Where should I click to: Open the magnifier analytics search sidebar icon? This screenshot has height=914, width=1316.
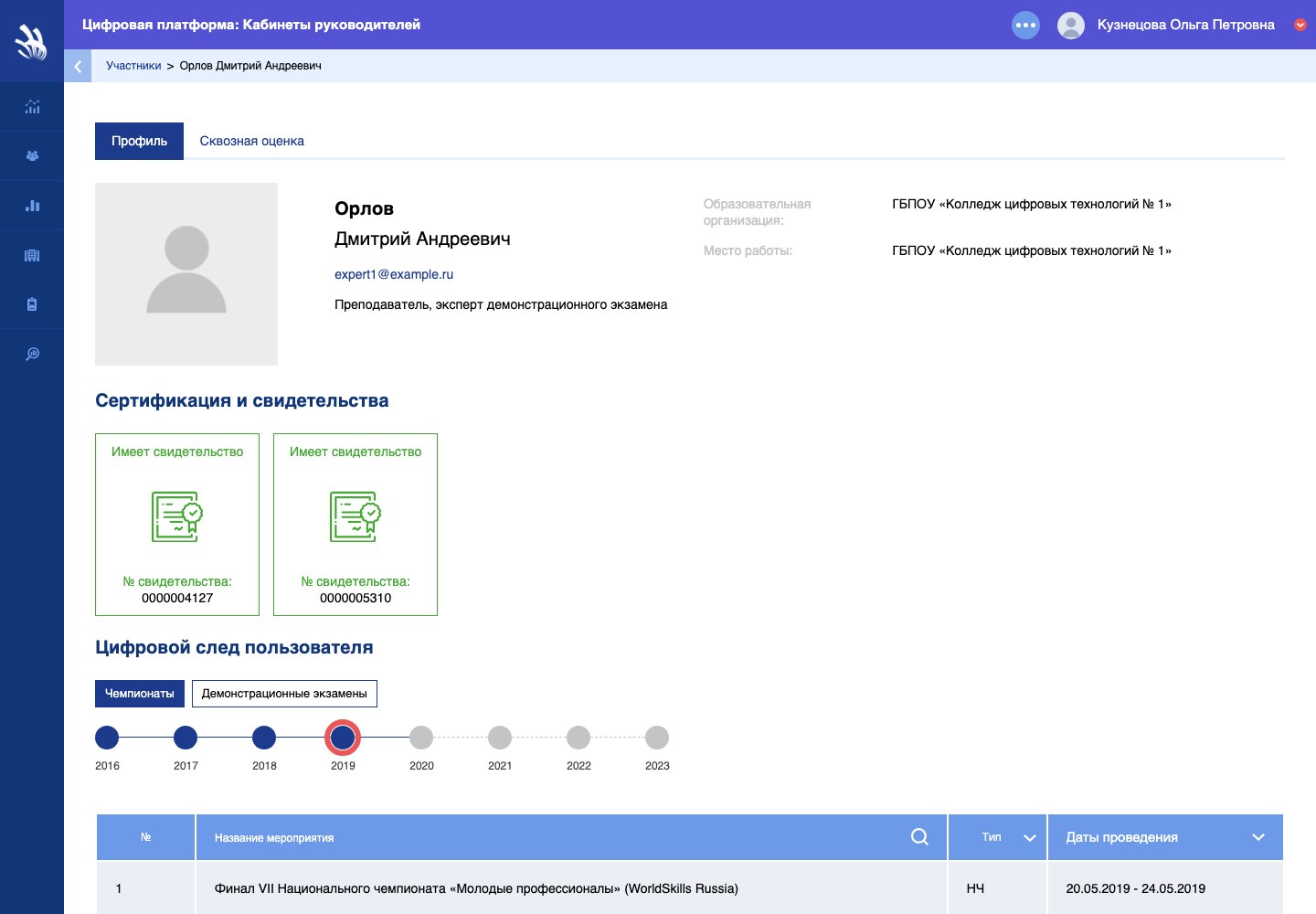click(32, 354)
